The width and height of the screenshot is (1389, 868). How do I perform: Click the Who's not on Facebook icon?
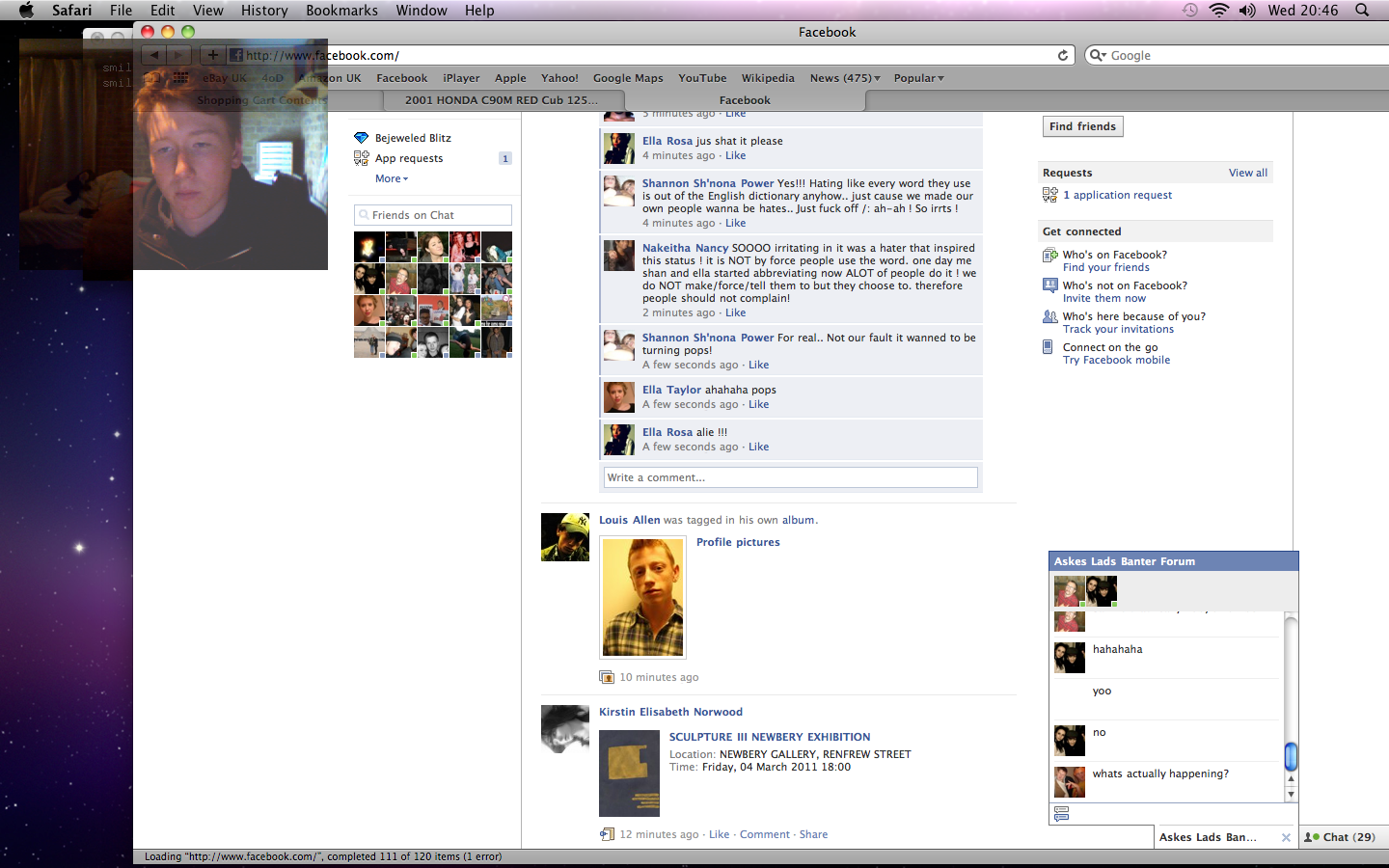coord(1050,285)
